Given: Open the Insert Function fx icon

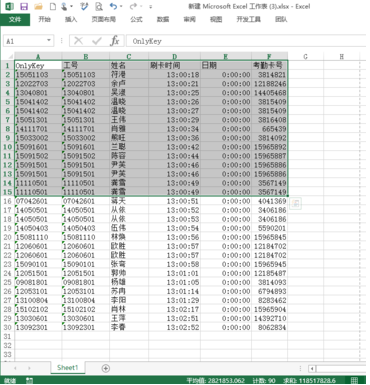Looking at the screenshot, I should [x=115, y=41].
